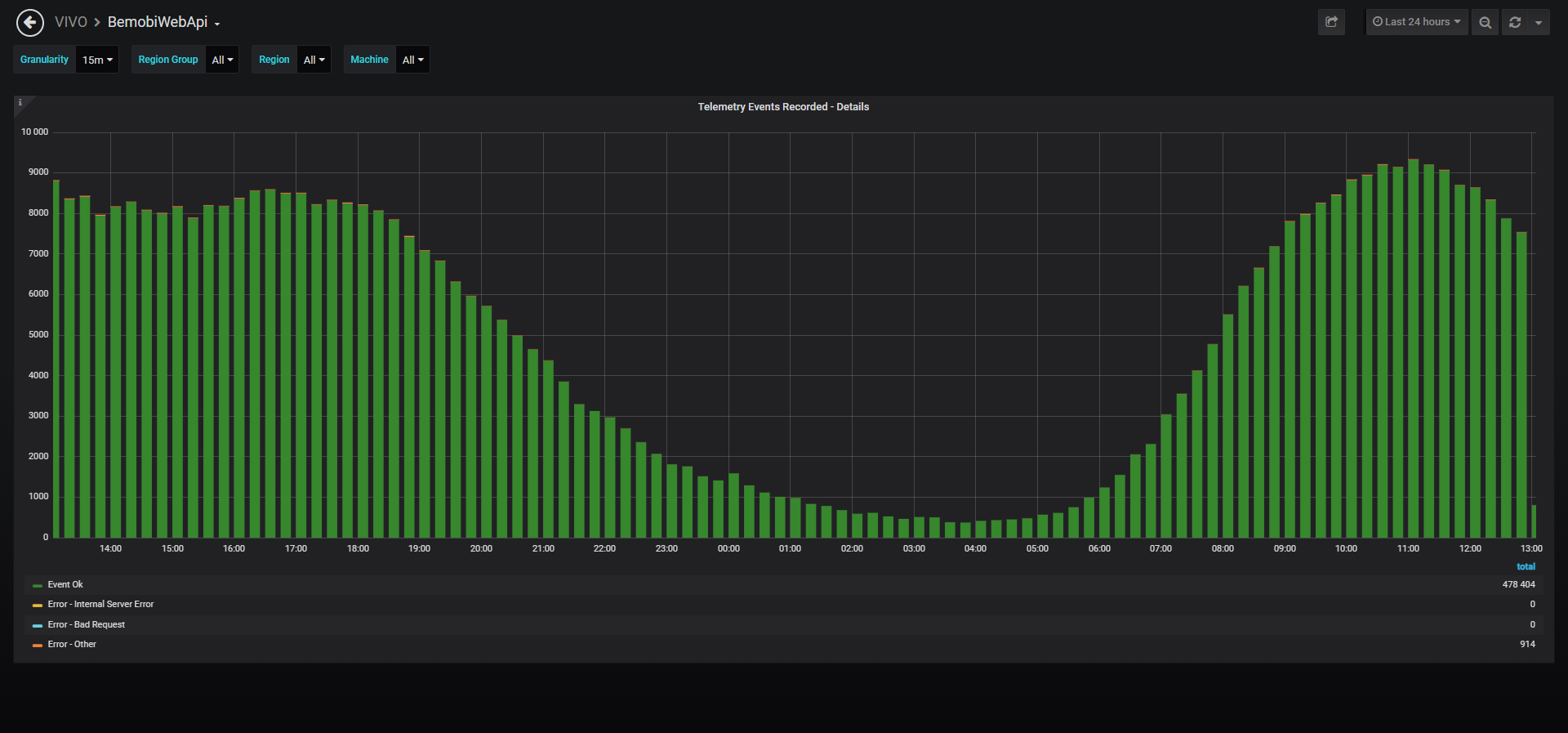Click the Error - Other total value 914
The width and height of the screenshot is (1568, 733).
coord(1527,644)
